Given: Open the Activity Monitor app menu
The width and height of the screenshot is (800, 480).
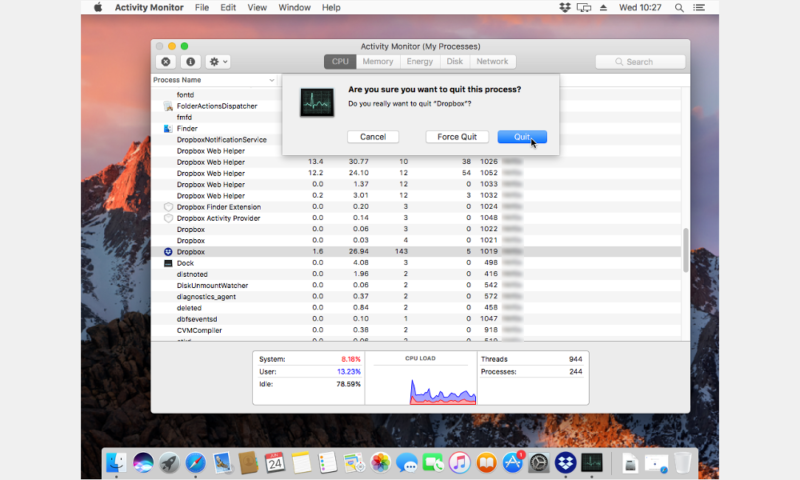Looking at the screenshot, I should tap(149, 7).
